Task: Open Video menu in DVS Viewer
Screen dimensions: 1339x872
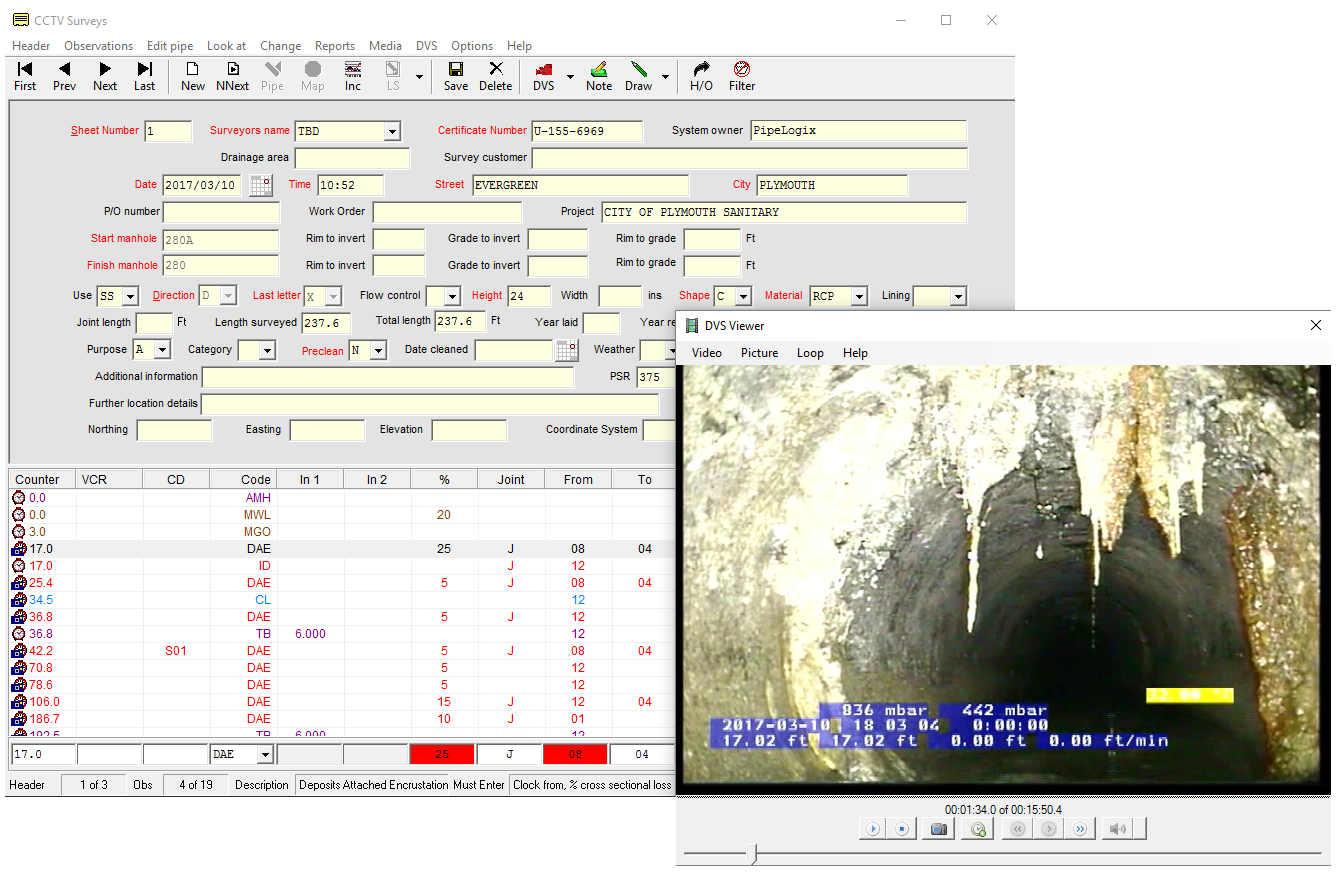Action: [707, 353]
